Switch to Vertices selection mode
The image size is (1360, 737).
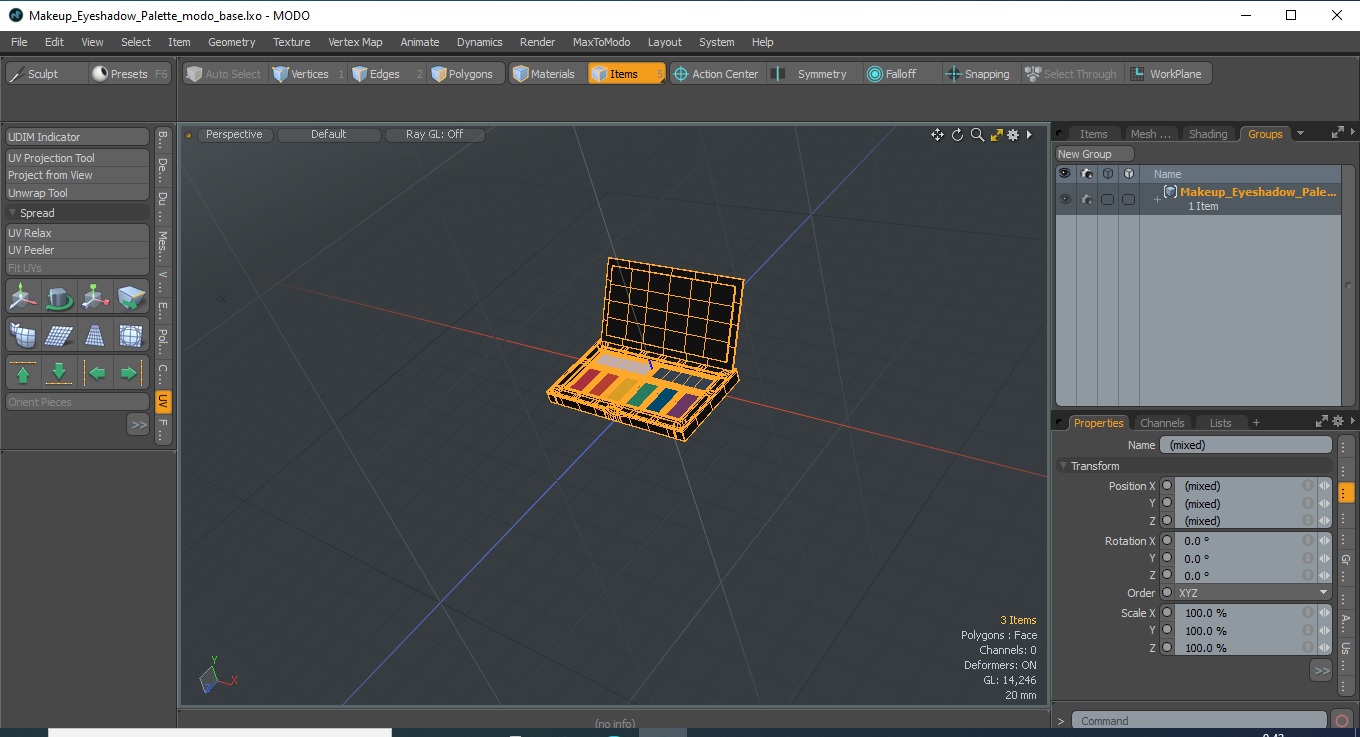[x=308, y=74]
